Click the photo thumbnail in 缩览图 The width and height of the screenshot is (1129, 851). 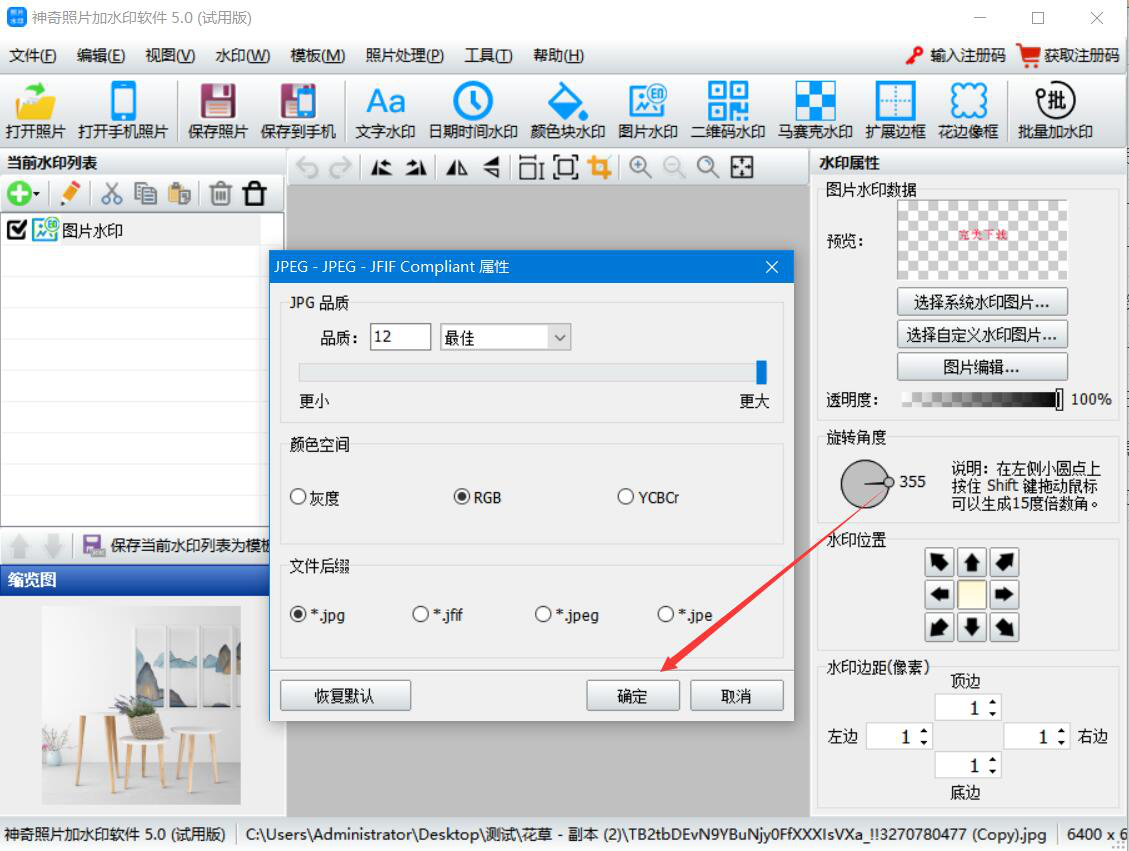pos(141,705)
